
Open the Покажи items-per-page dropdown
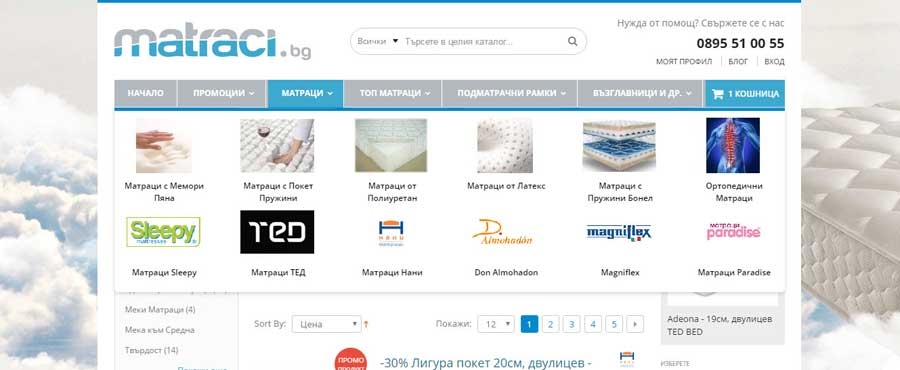pos(496,324)
